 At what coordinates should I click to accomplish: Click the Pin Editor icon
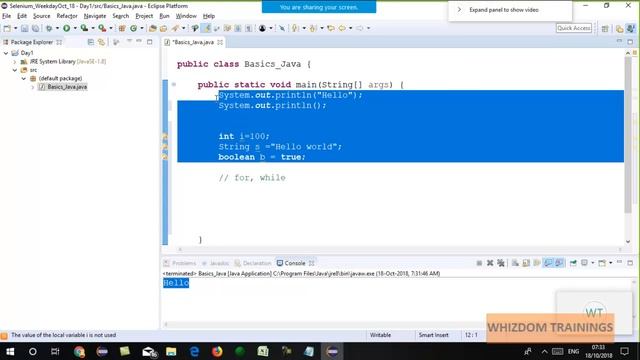(x=282, y=28)
